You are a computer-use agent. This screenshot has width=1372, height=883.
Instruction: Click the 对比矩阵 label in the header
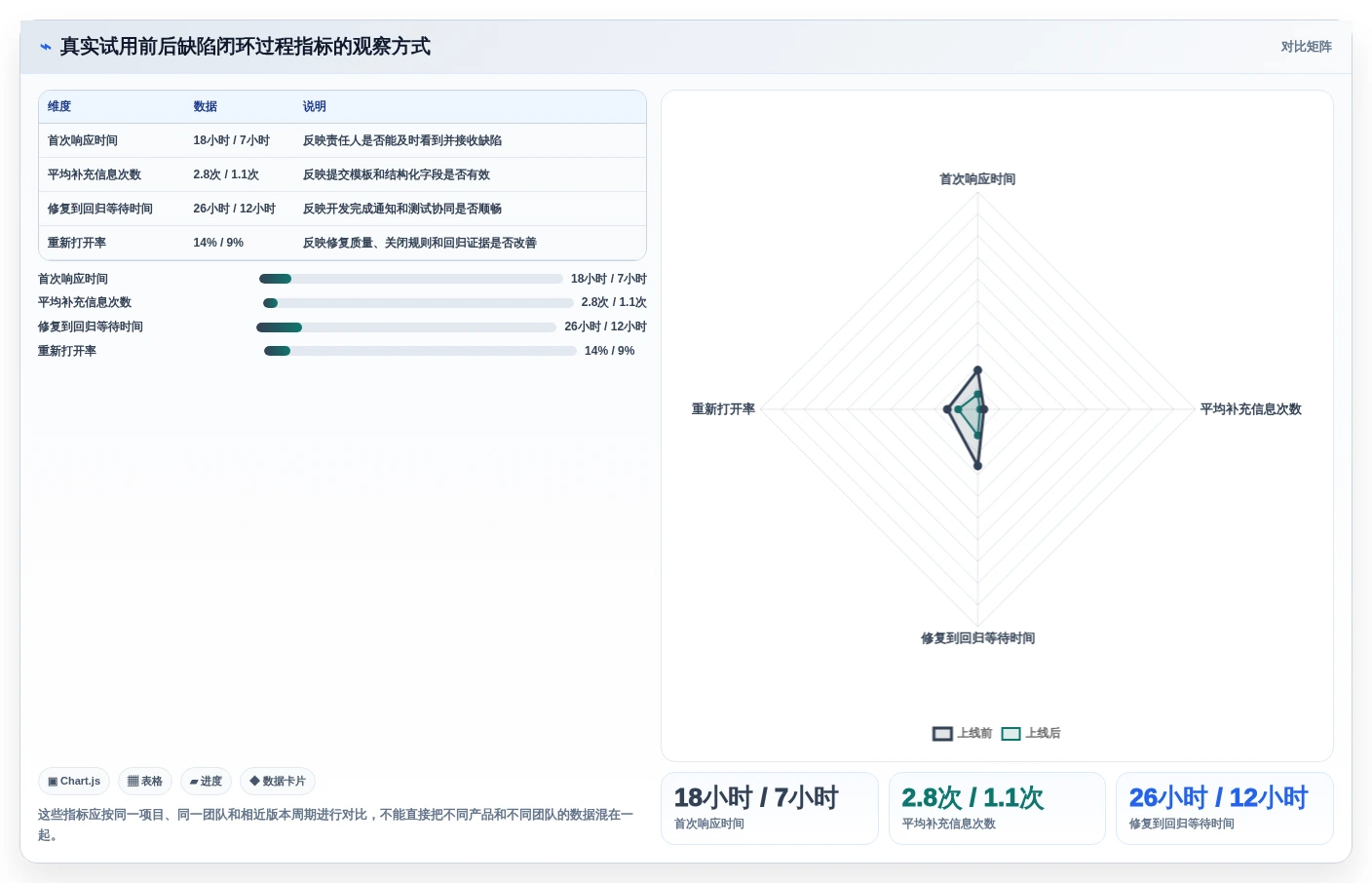(x=1306, y=47)
